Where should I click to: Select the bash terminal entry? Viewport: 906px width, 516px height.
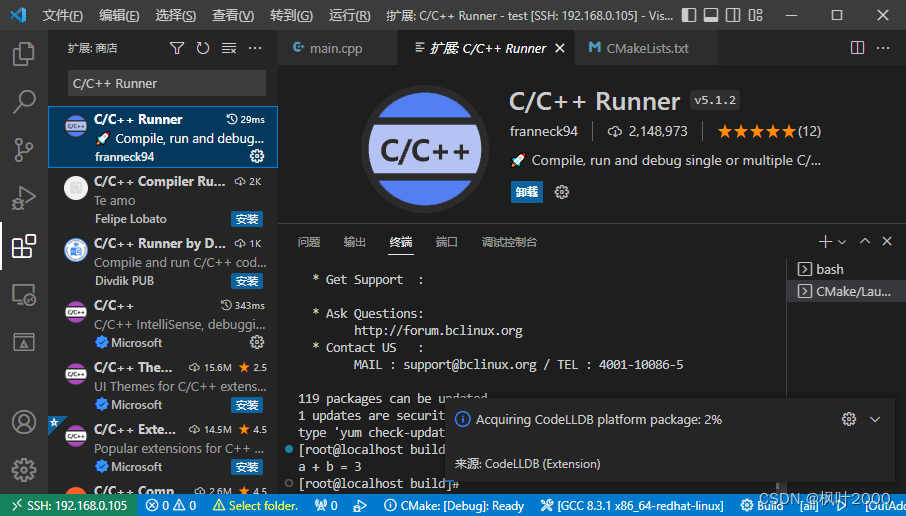pos(846,269)
